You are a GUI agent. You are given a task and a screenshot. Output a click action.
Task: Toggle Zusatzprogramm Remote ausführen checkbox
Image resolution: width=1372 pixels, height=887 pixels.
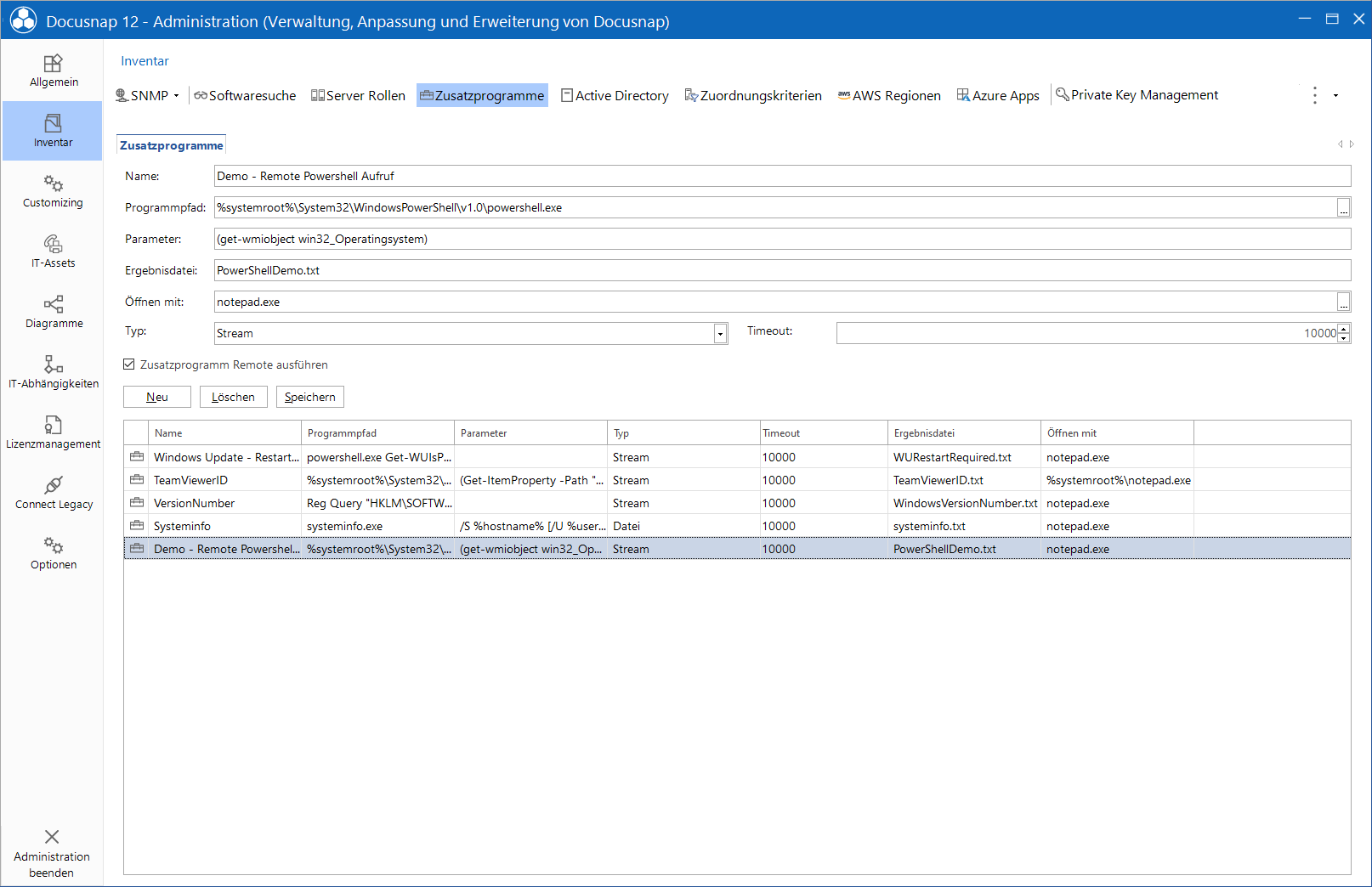[129, 364]
